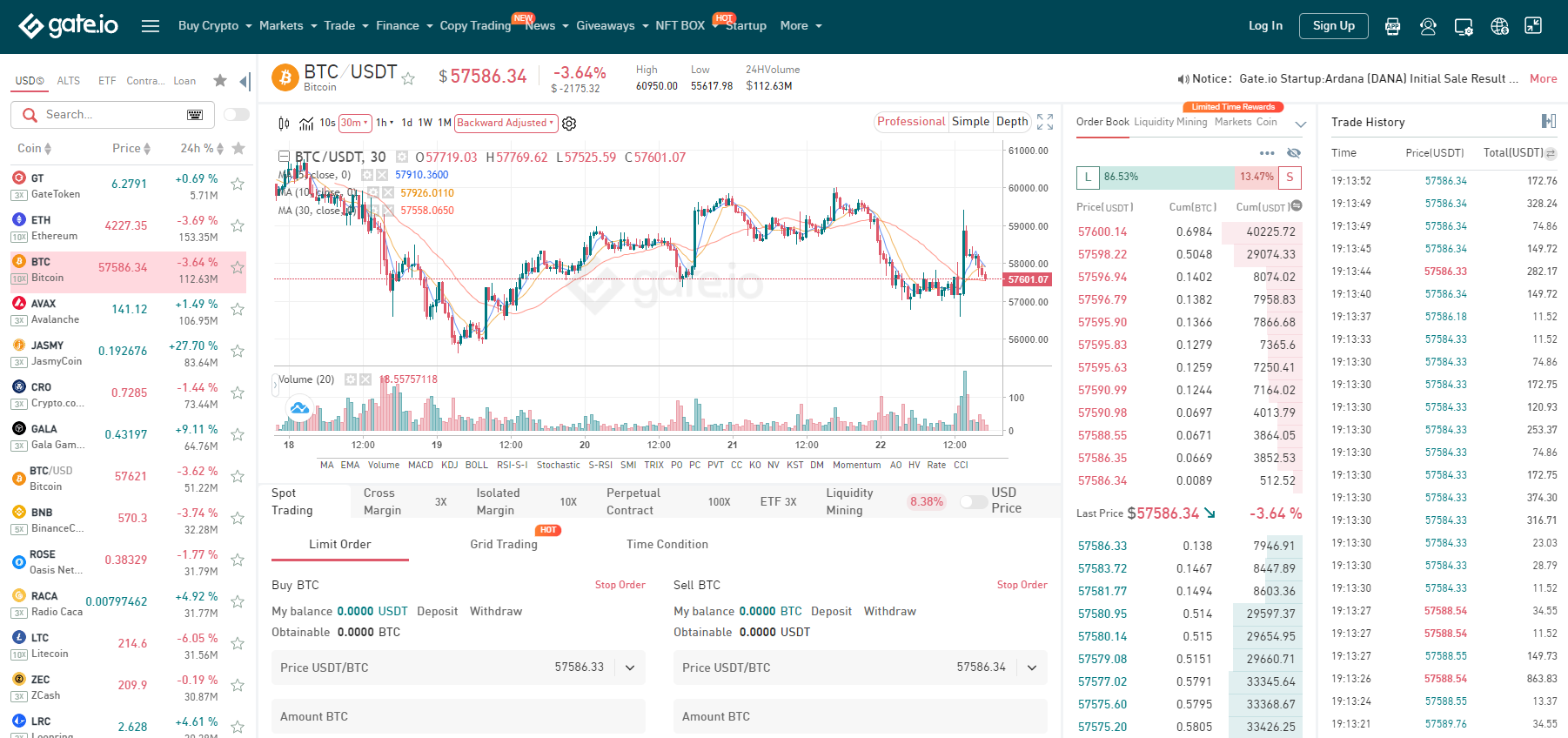Viewport: 1568px width, 738px height.
Task: Star the ETH Ethereum row
Action: pyautogui.click(x=238, y=225)
